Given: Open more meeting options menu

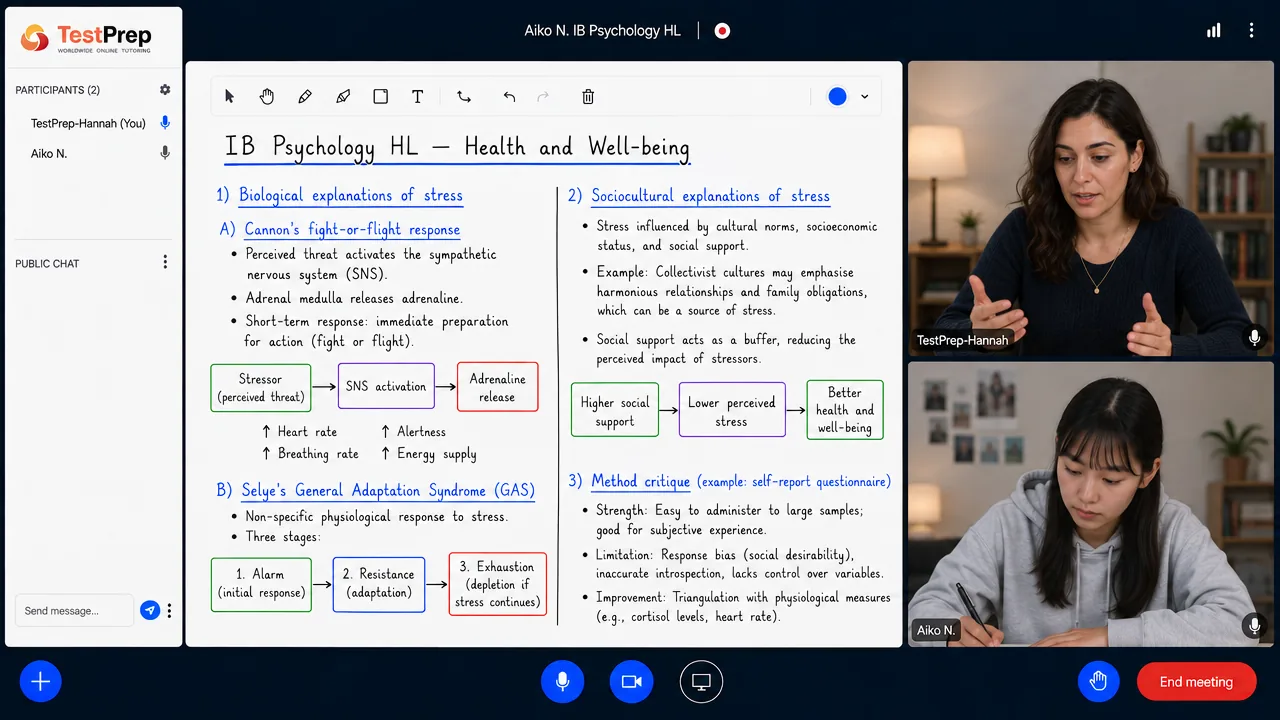Looking at the screenshot, I should point(1251,31).
